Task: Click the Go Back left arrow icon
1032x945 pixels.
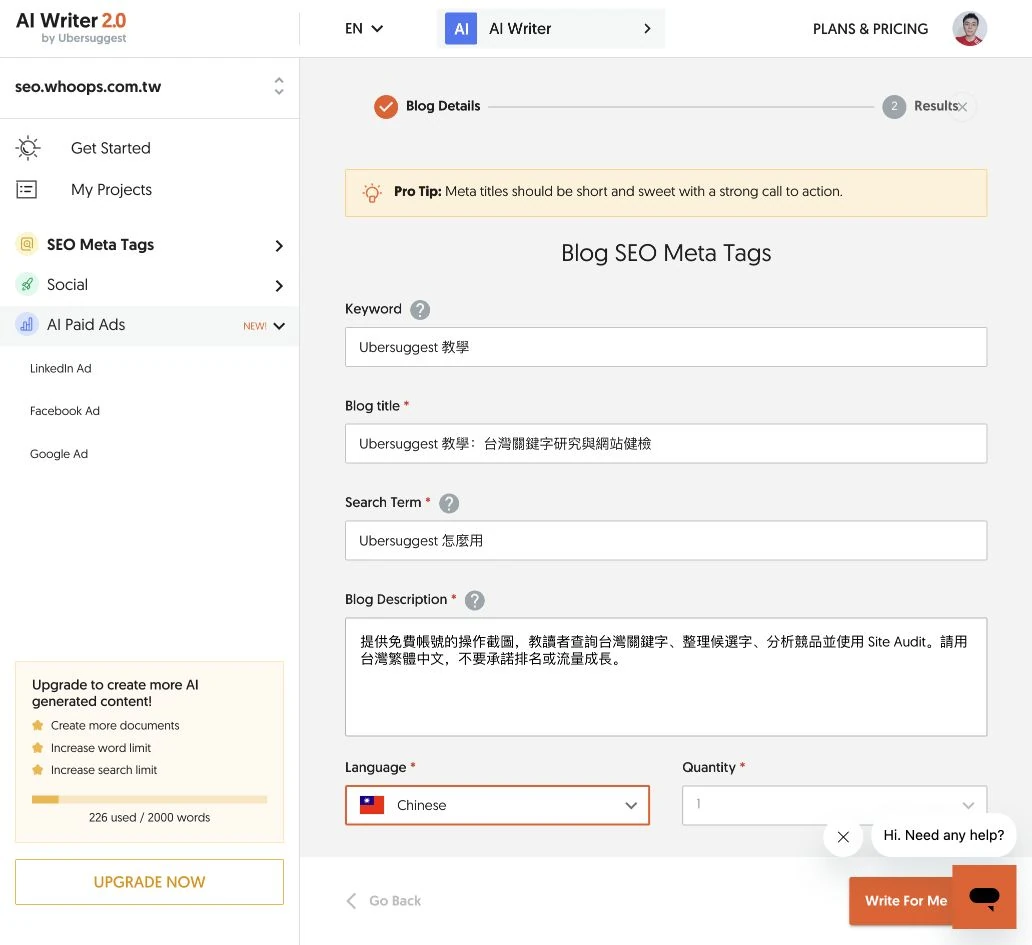Action: pos(351,901)
